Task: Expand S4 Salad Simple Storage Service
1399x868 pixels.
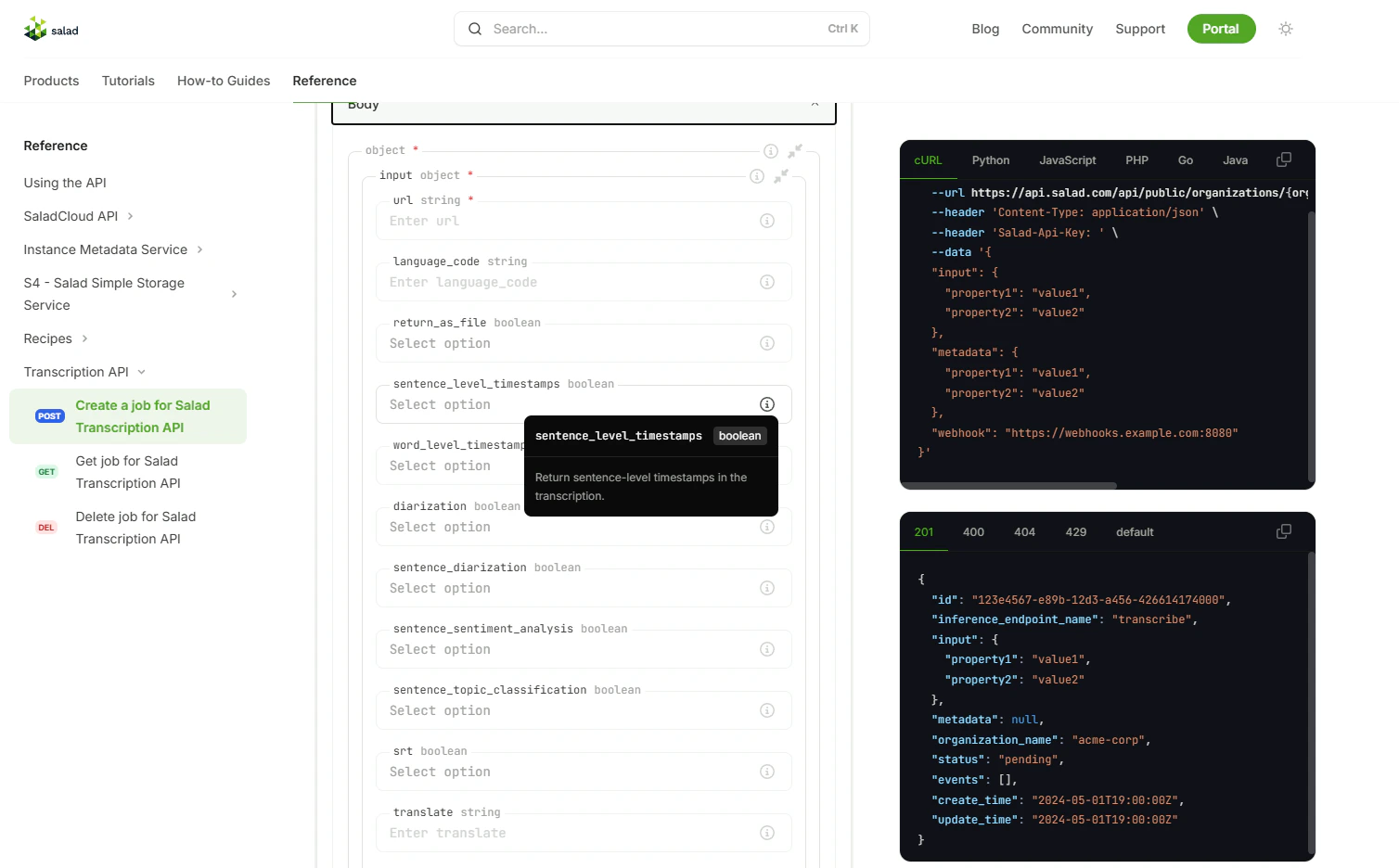Action: coord(234,294)
